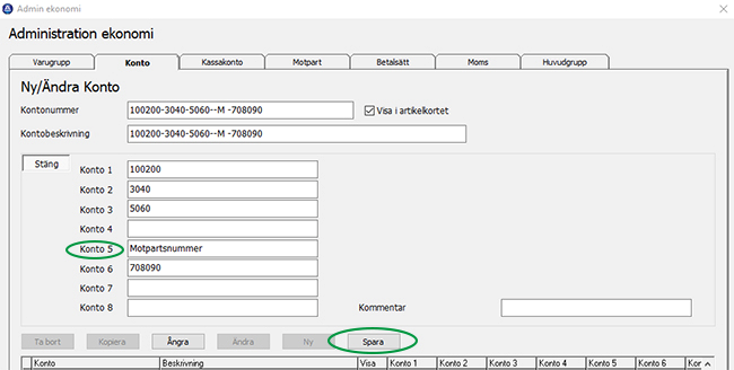The width and height of the screenshot is (734, 370).
Task: Click the select-all box in table header
Action: pyautogui.click(x=27, y=363)
